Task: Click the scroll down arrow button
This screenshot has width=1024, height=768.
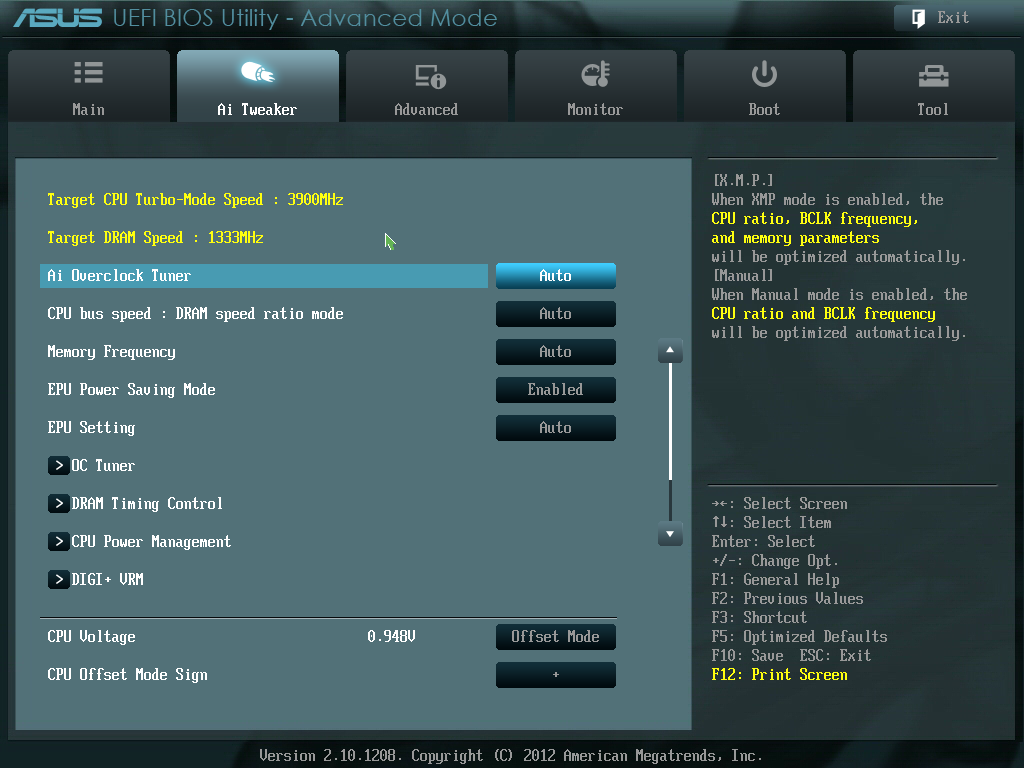Action: click(x=670, y=535)
